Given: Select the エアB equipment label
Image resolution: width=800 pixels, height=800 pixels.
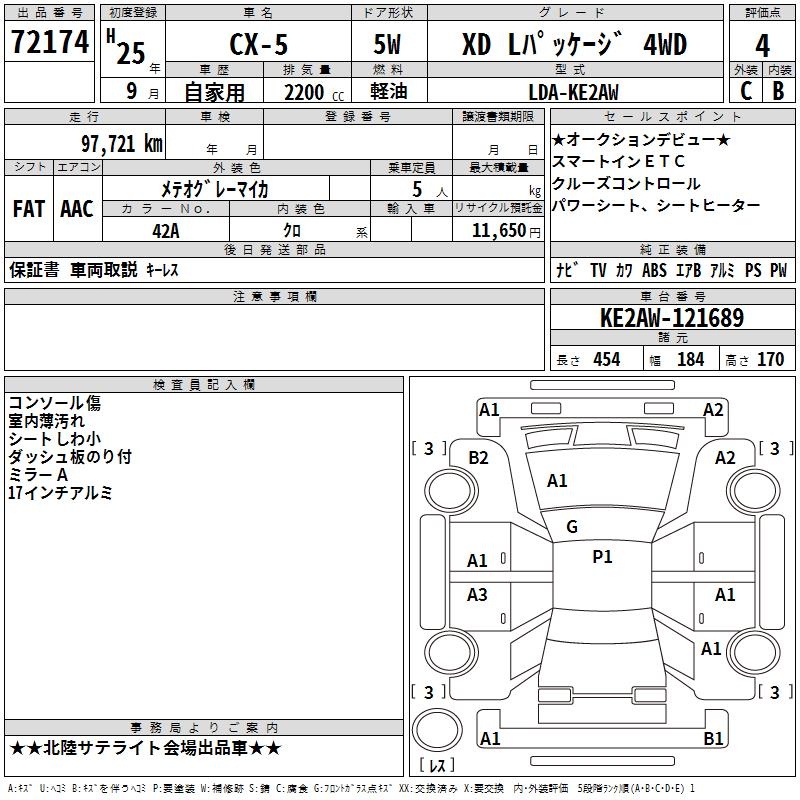Looking at the screenshot, I should click(x=688, y=270).
